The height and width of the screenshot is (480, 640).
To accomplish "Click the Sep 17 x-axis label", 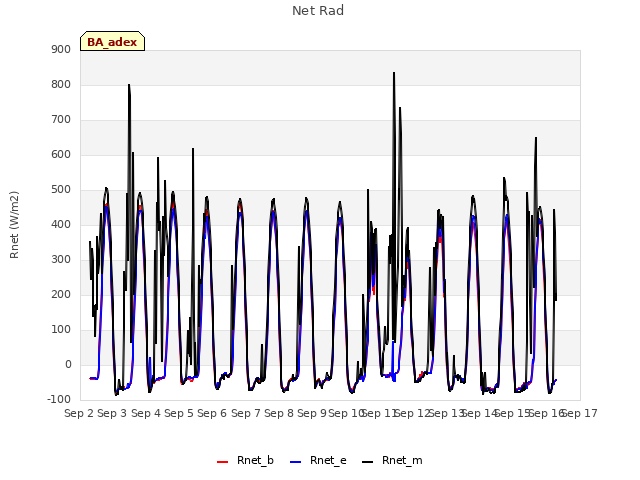I will 579,413.
